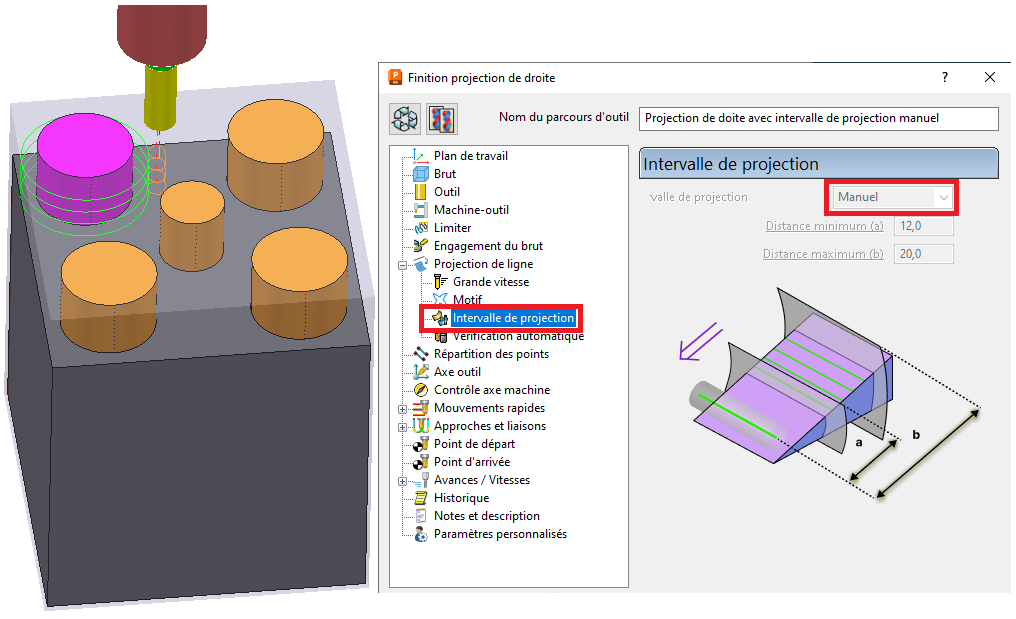Click the toolpath preview icon button
The image size is (1016, 619).
(x=441, y=118)
